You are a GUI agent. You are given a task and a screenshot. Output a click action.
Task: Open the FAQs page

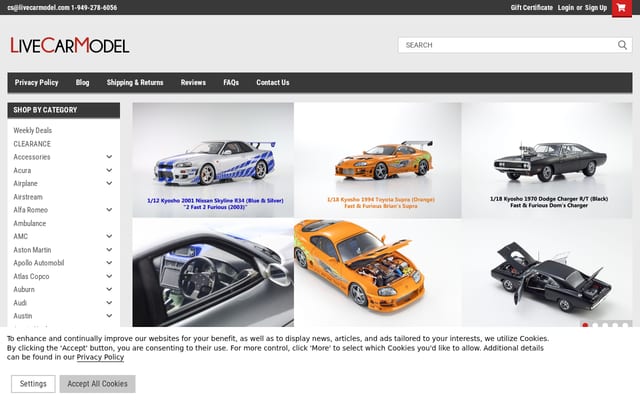(x=231, y=82)
